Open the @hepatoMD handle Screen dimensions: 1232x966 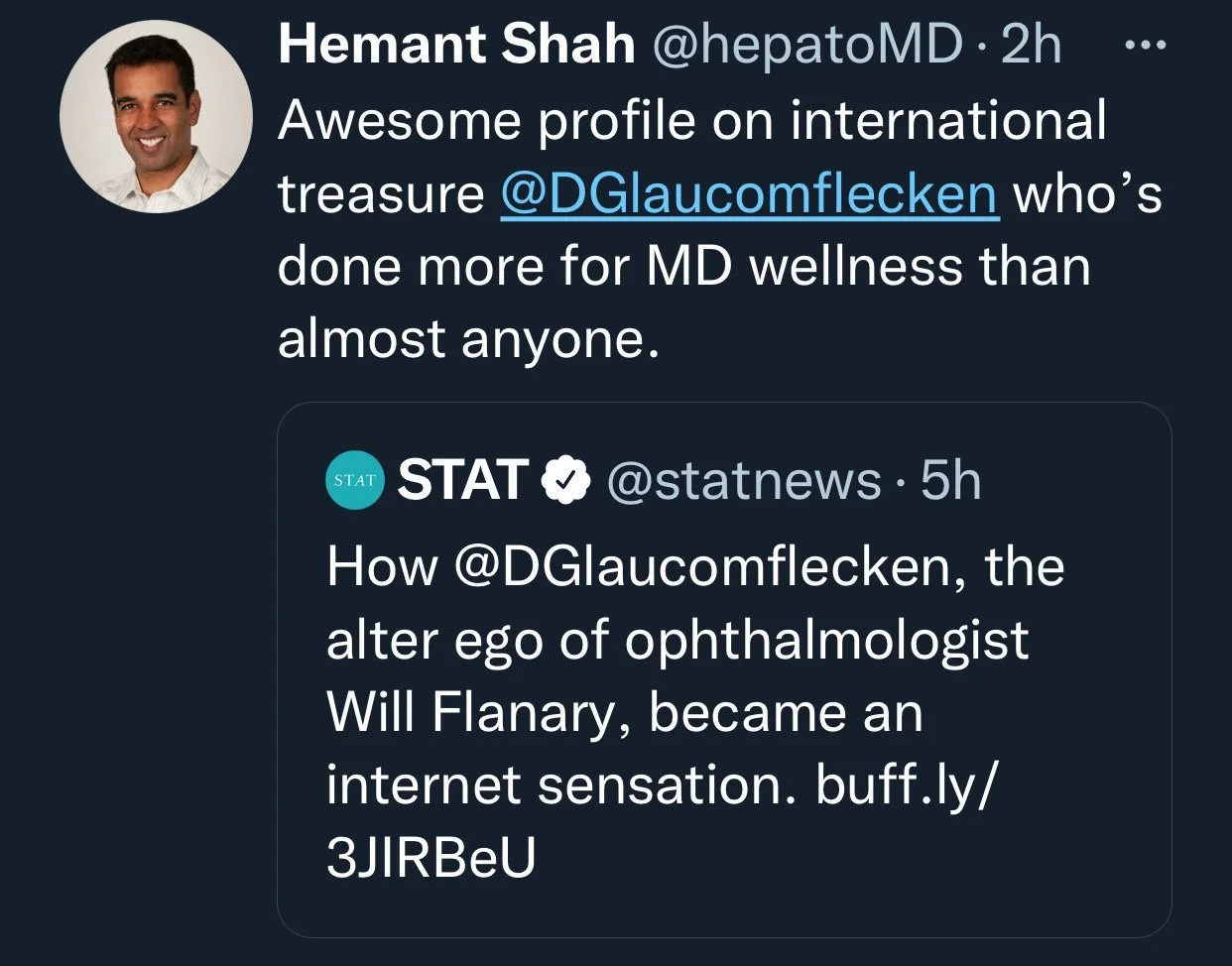pos(805,45)
